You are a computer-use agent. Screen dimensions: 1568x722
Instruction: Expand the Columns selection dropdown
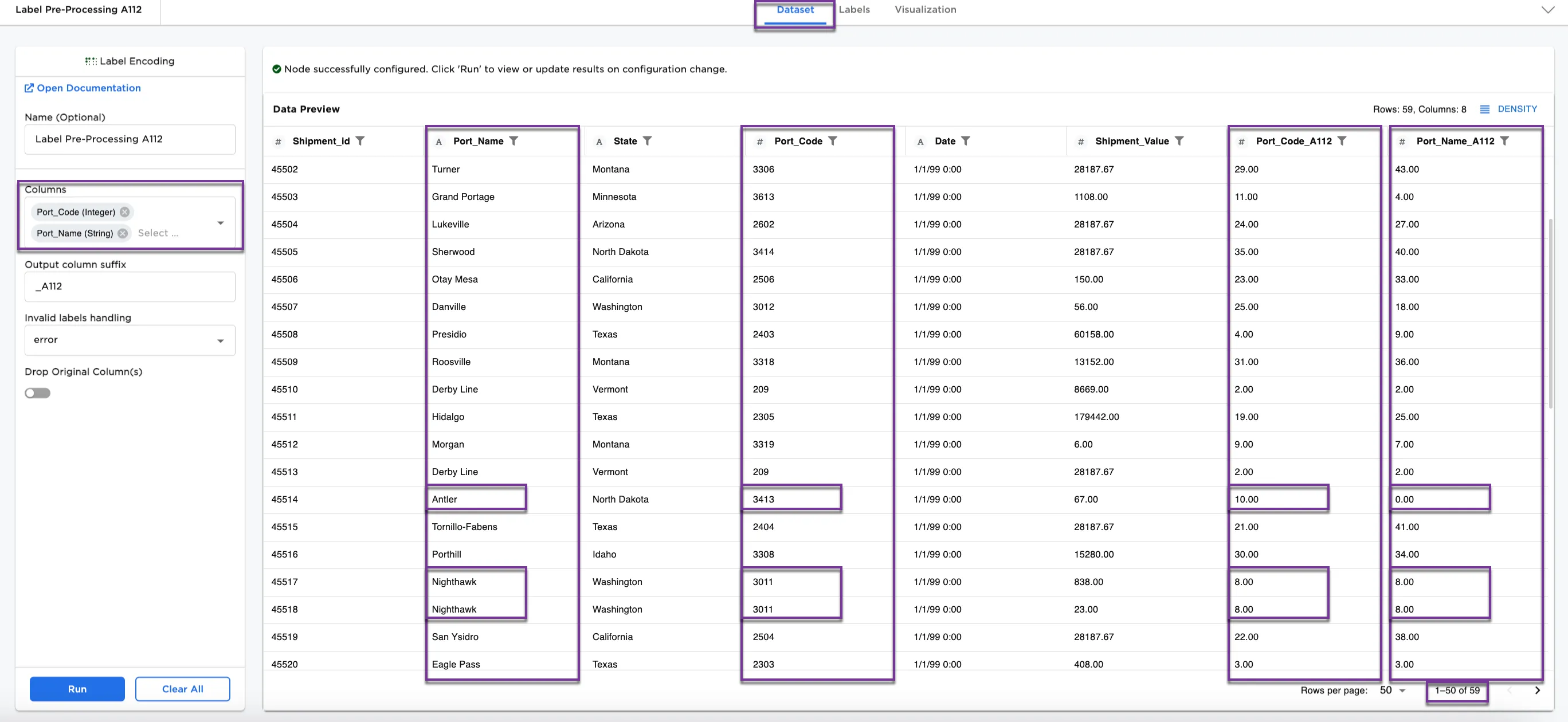[x=220, y=223]
